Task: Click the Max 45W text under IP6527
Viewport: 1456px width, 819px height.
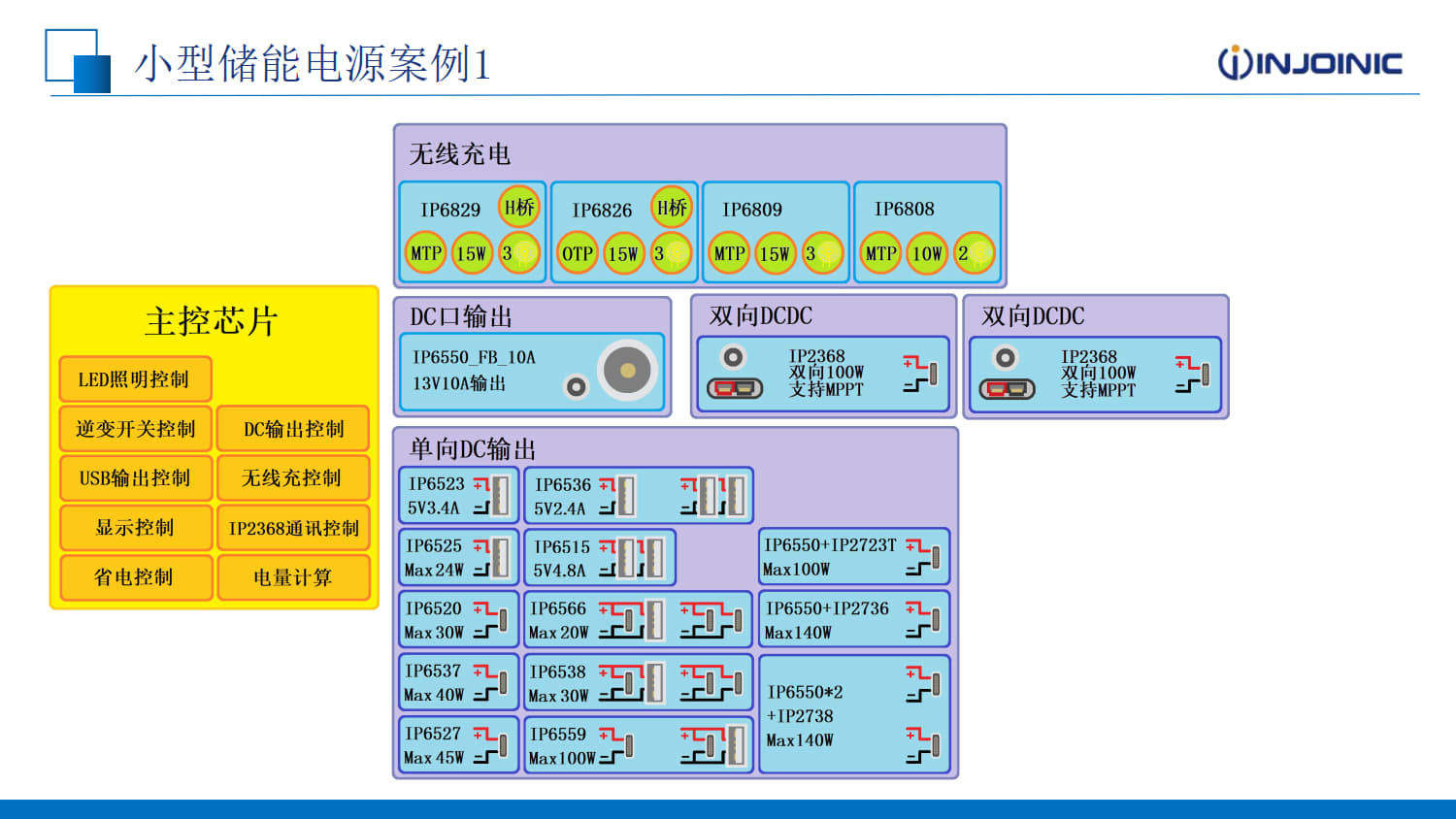Action: tap(434, 757)
